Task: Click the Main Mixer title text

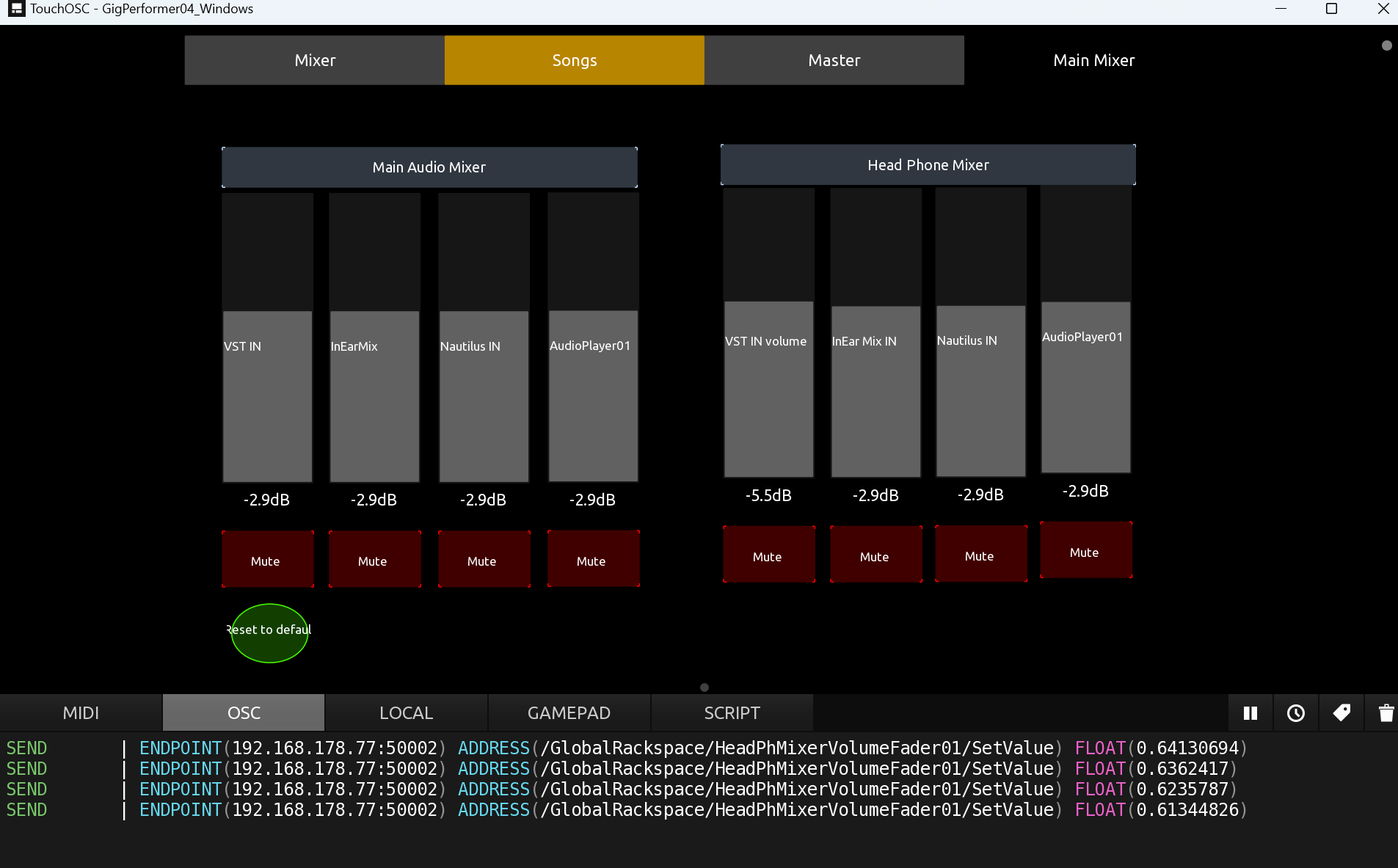Action: click(x=1094, y=60)
